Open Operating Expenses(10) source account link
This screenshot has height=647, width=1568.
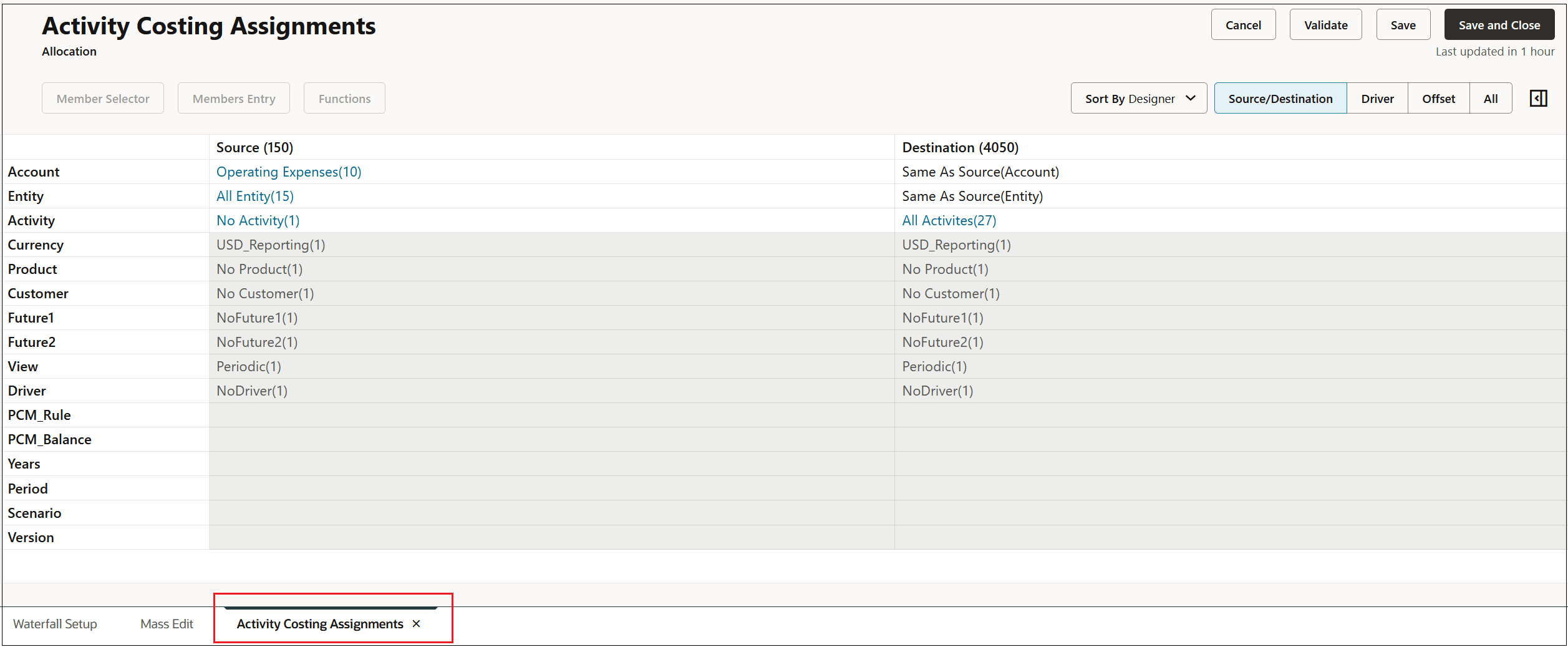pyautogui.click(x=288, y=172)
